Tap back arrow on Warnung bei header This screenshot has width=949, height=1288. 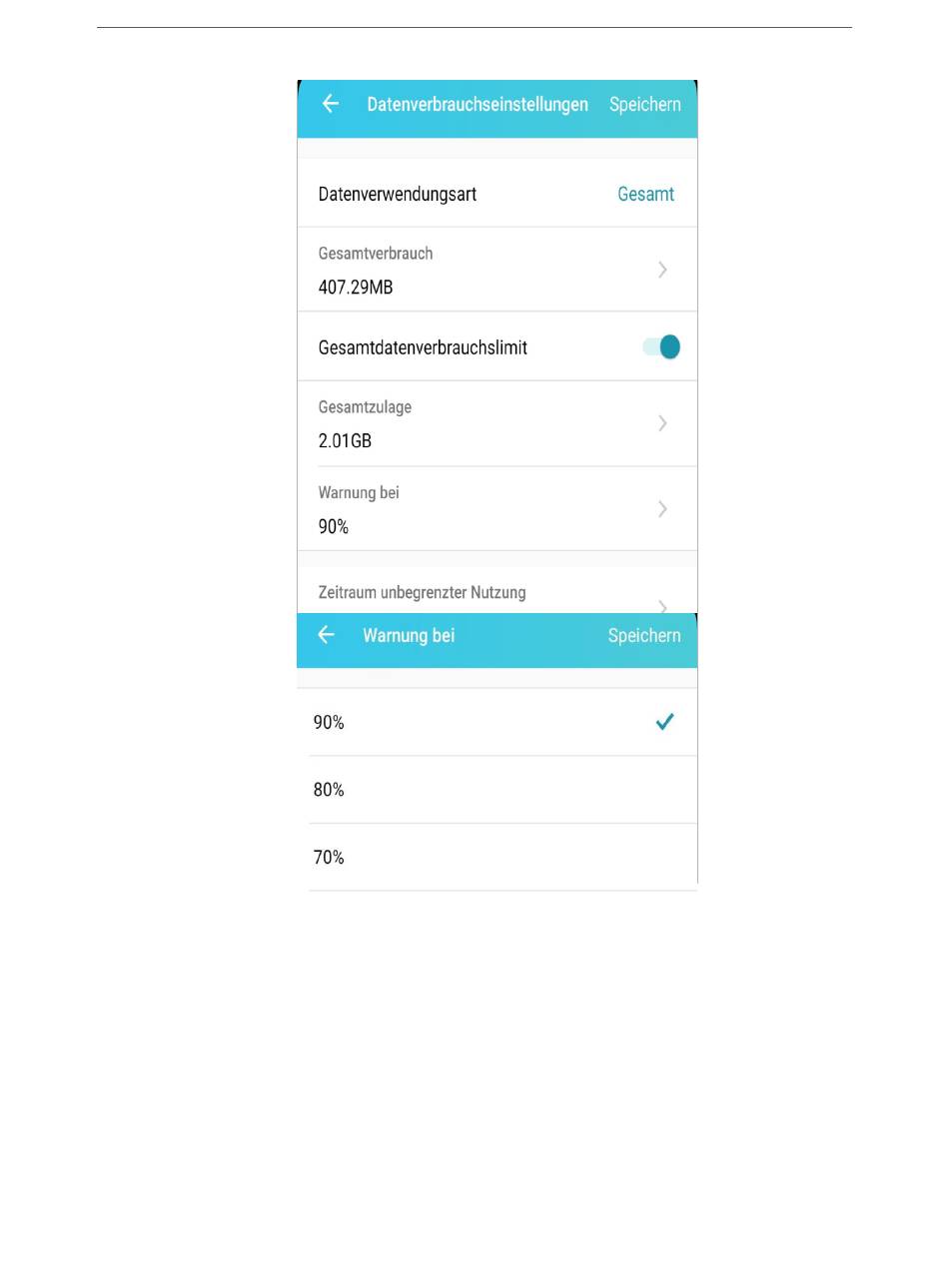326,635
